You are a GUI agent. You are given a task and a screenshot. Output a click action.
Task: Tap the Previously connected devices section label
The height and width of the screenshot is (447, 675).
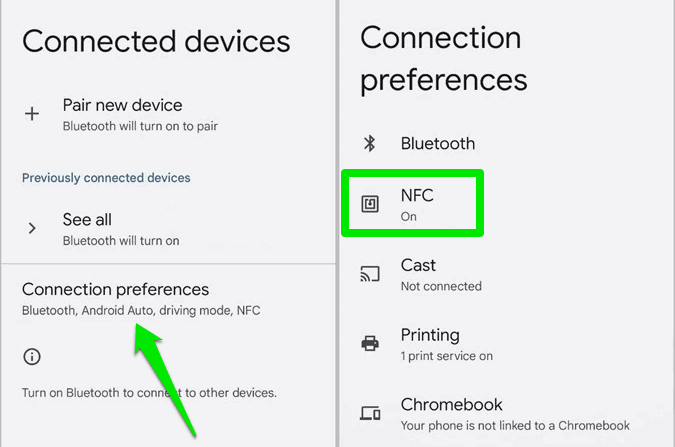click(x=106, y=177)
